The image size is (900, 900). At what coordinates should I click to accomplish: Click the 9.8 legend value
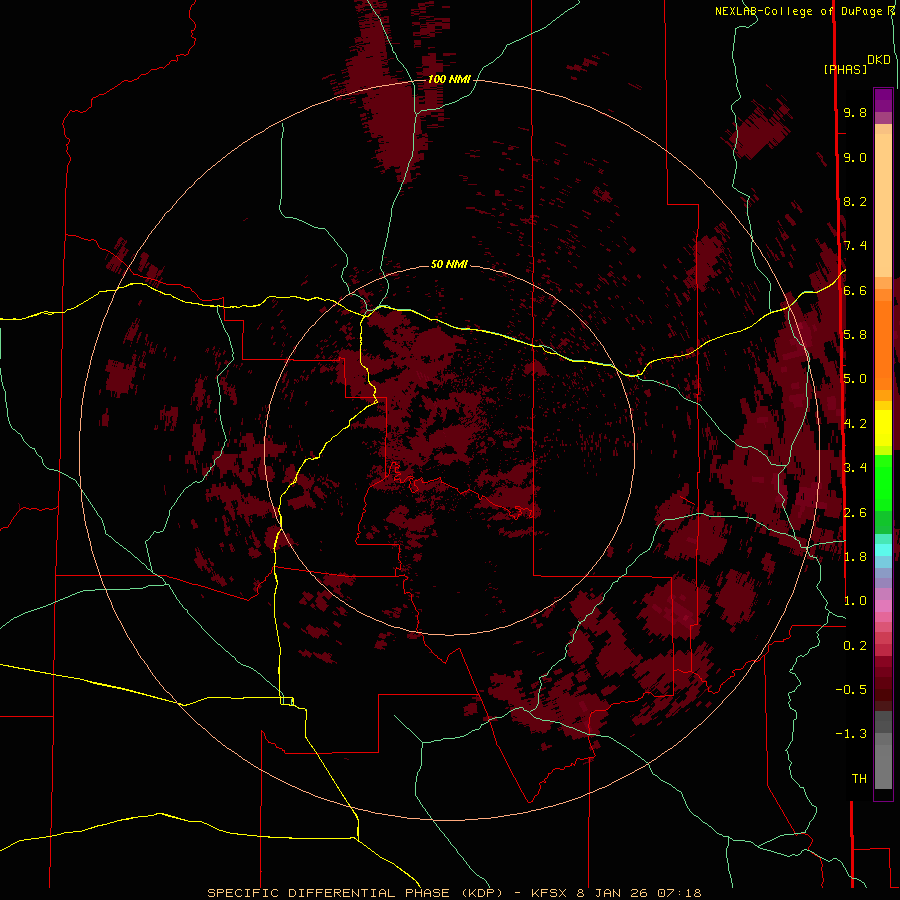(x=855, y=112)
